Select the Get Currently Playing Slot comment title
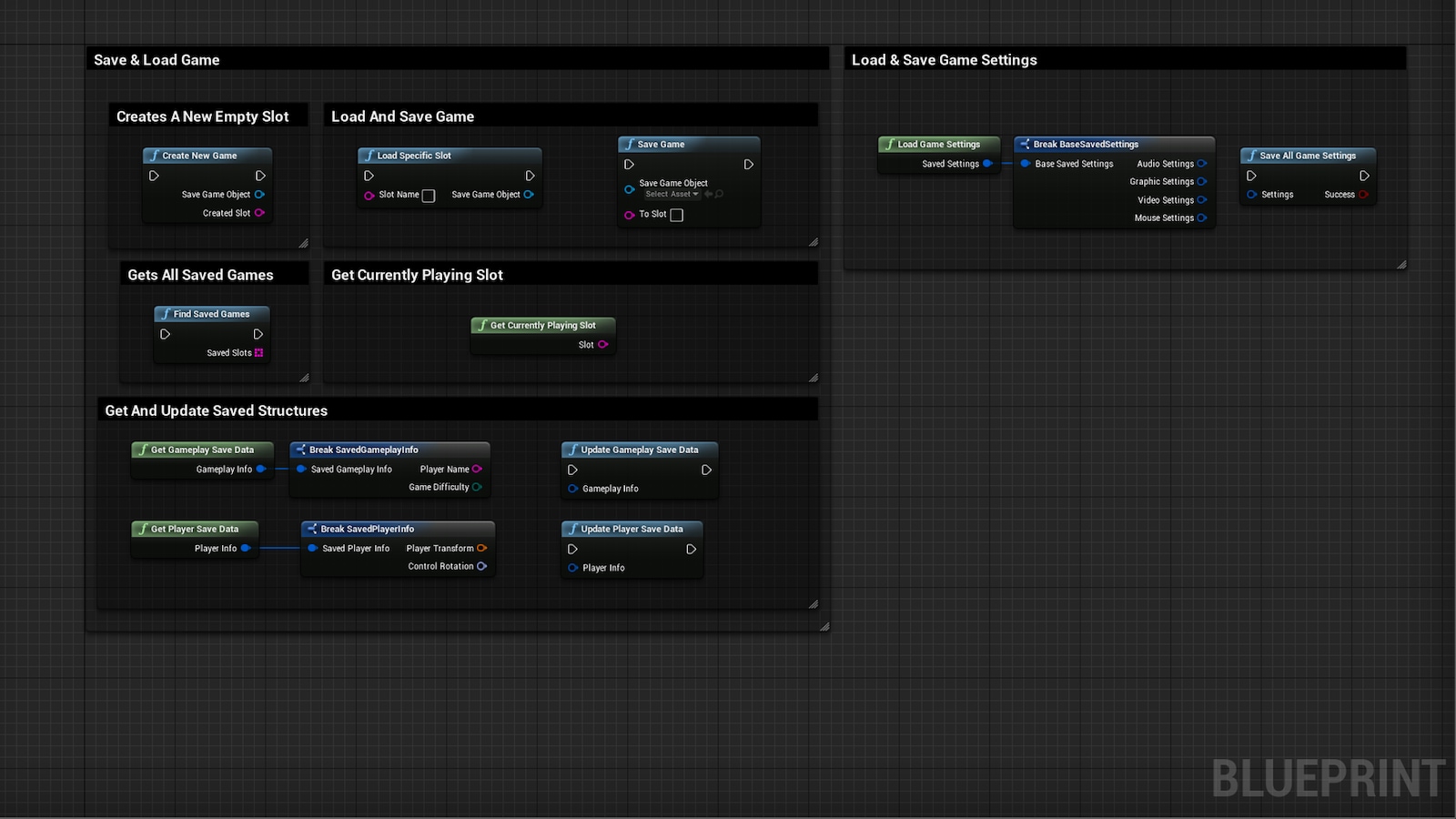The width and height of the screenshot is (1456, 819). tap(417, 275)
